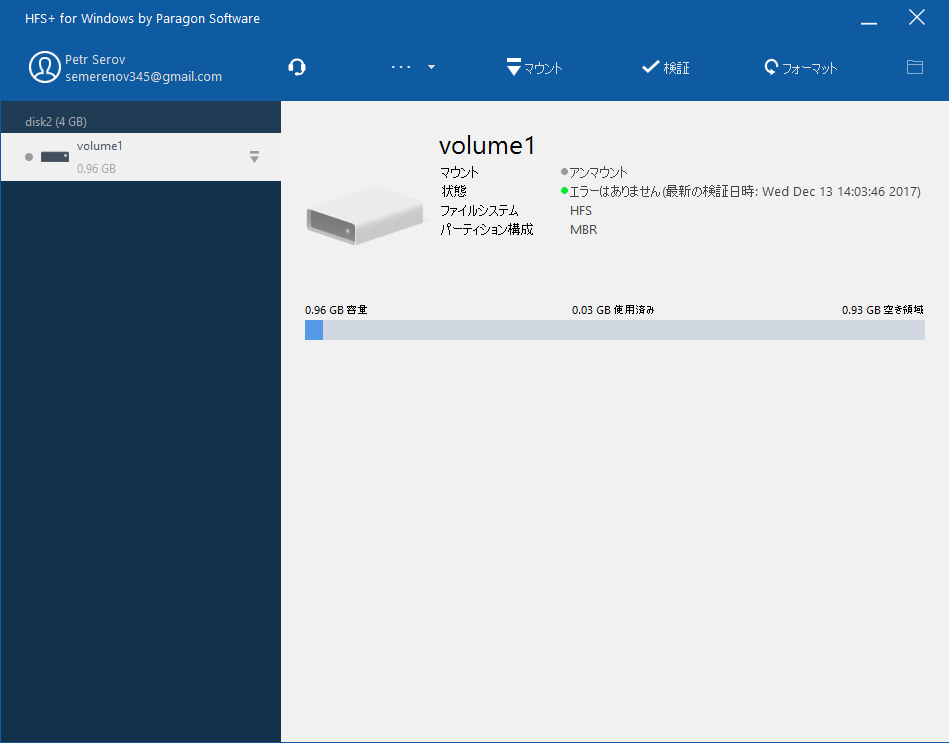Click the 0.03 GB 使用済み label
The height and width of the screenshot is (743, 949).
613,310
